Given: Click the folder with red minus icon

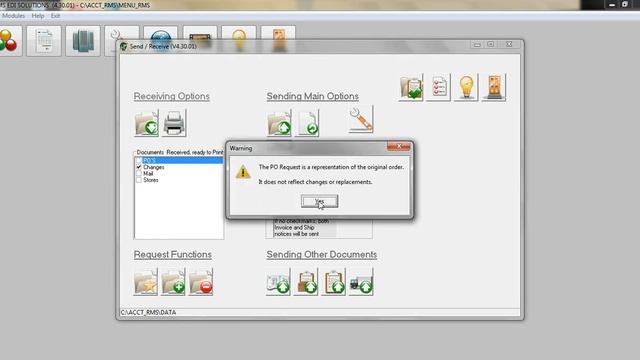Looking at the screenshot, I should pos(201,282).
